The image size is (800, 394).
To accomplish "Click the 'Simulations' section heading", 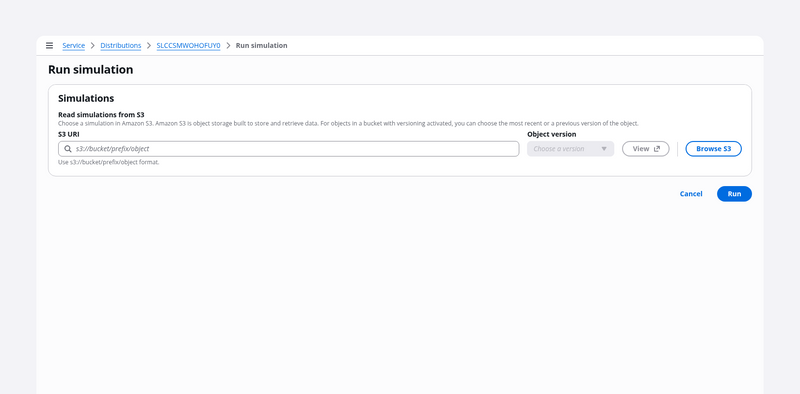I will point(86,98).
